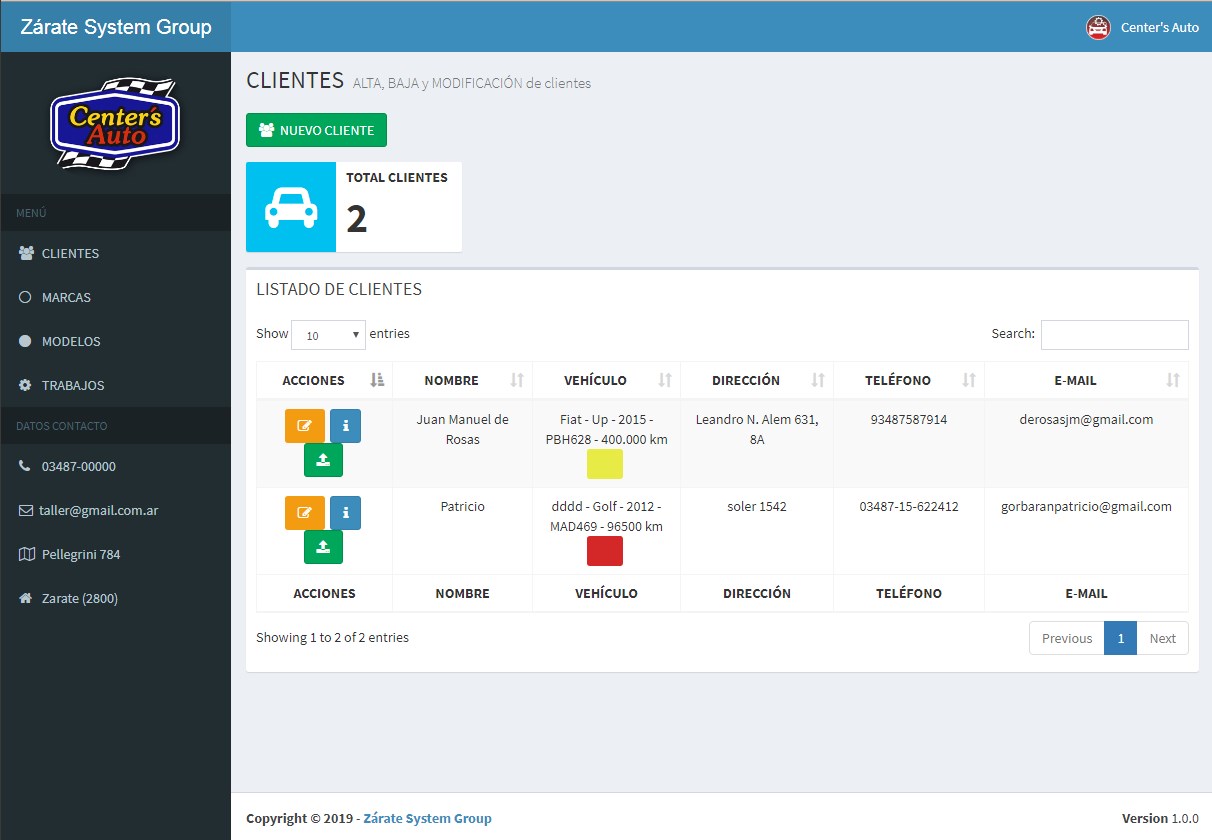The image size is (1212, 840).
Task: Click the green upload icon for Juan Manuel de Rosas
Action: (323, 460)
